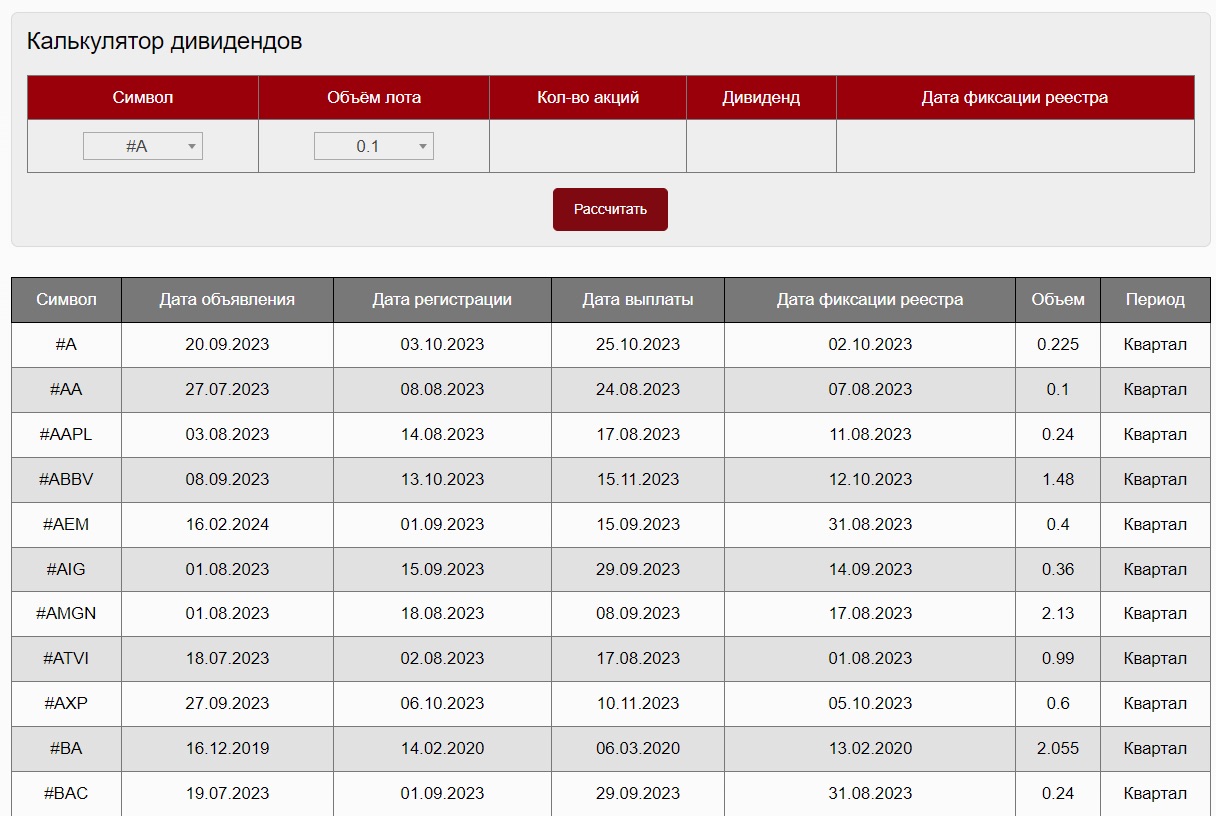Screen dimensions: 1216x816
Task: Click the Рассчитать button
Action: point(610,209)
